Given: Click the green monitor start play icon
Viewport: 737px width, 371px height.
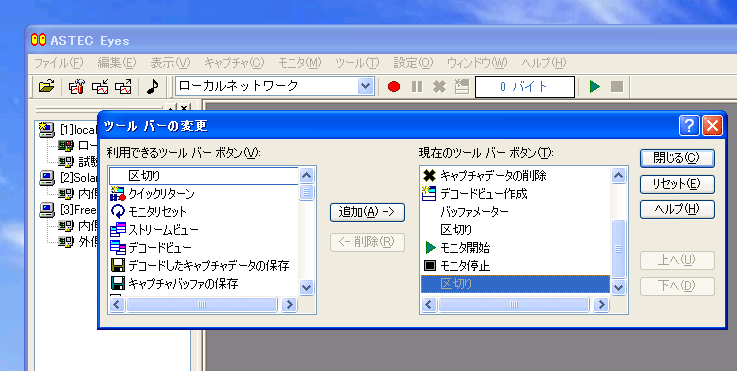Looking at the screenshot, I should [595, 87].
